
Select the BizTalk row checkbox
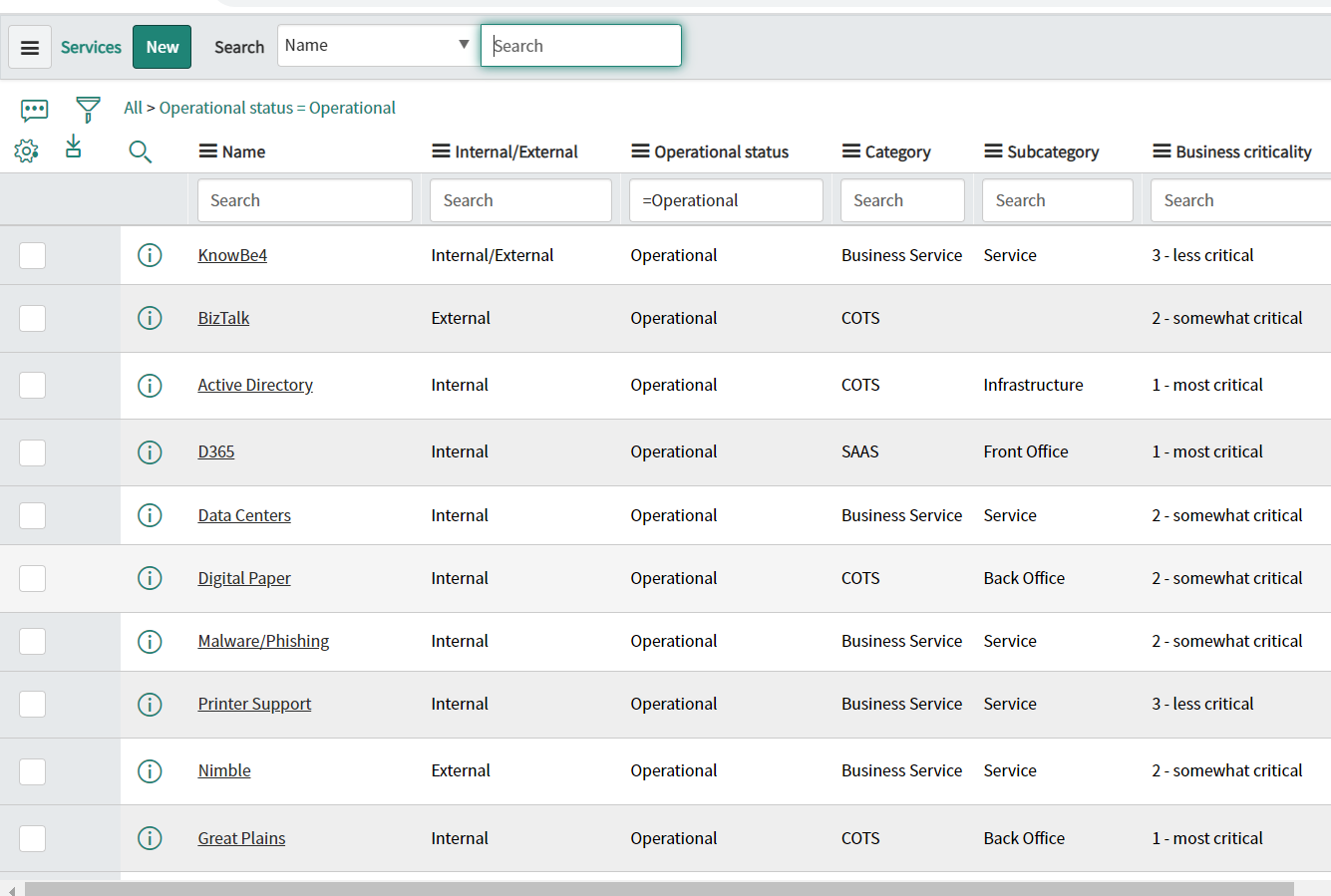click(x=33, y=318)
